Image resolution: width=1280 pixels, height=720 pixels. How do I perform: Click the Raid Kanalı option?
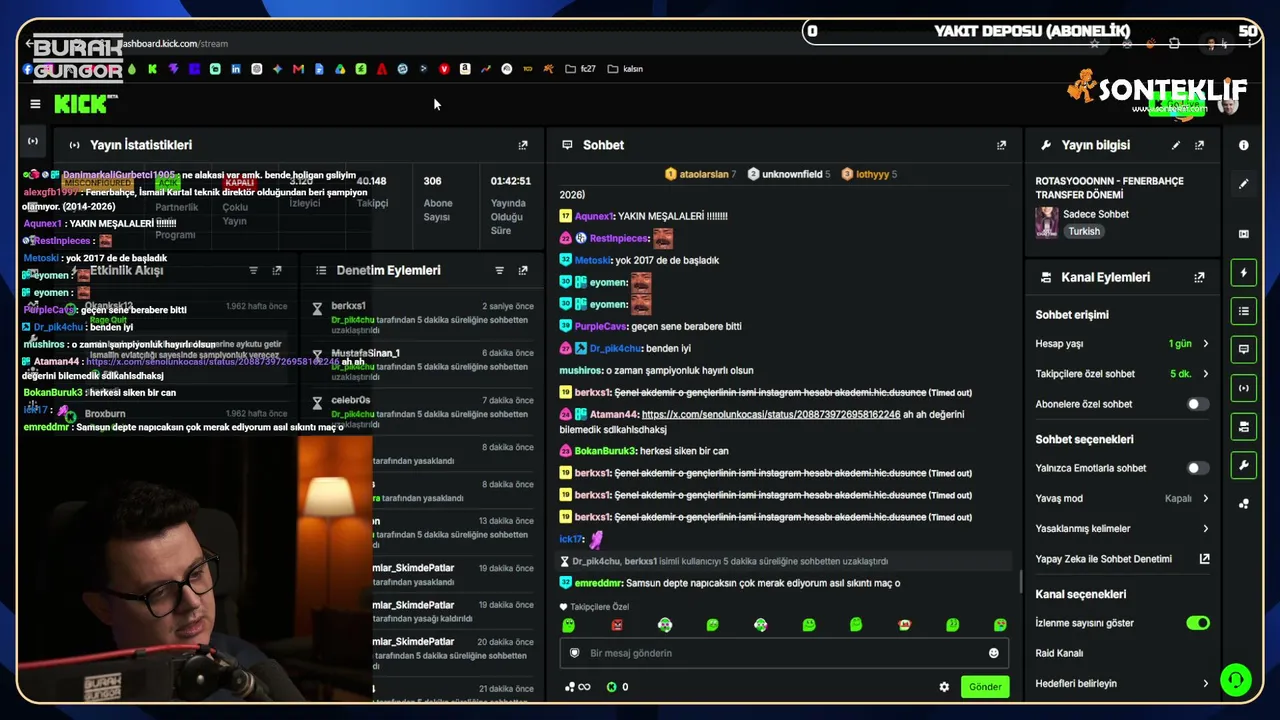(x=1059, y=653)
